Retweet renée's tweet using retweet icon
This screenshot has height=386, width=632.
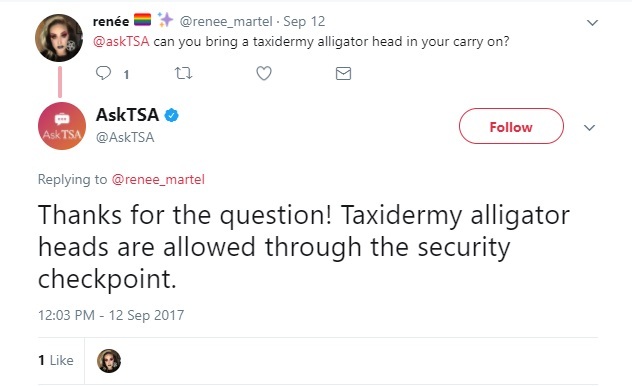point(183,73)
